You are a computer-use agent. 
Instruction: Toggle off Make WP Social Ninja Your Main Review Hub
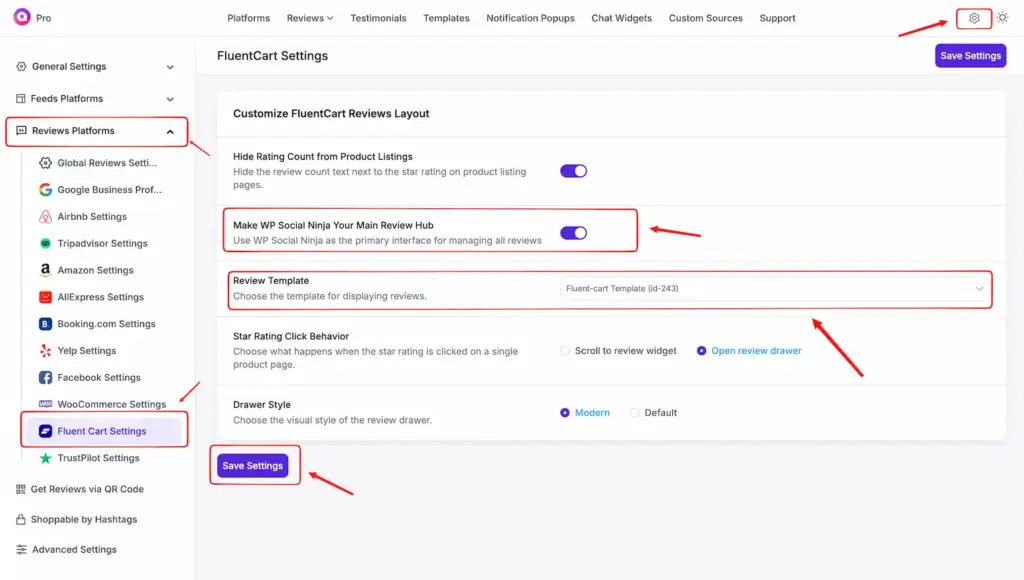coord(573,231)
